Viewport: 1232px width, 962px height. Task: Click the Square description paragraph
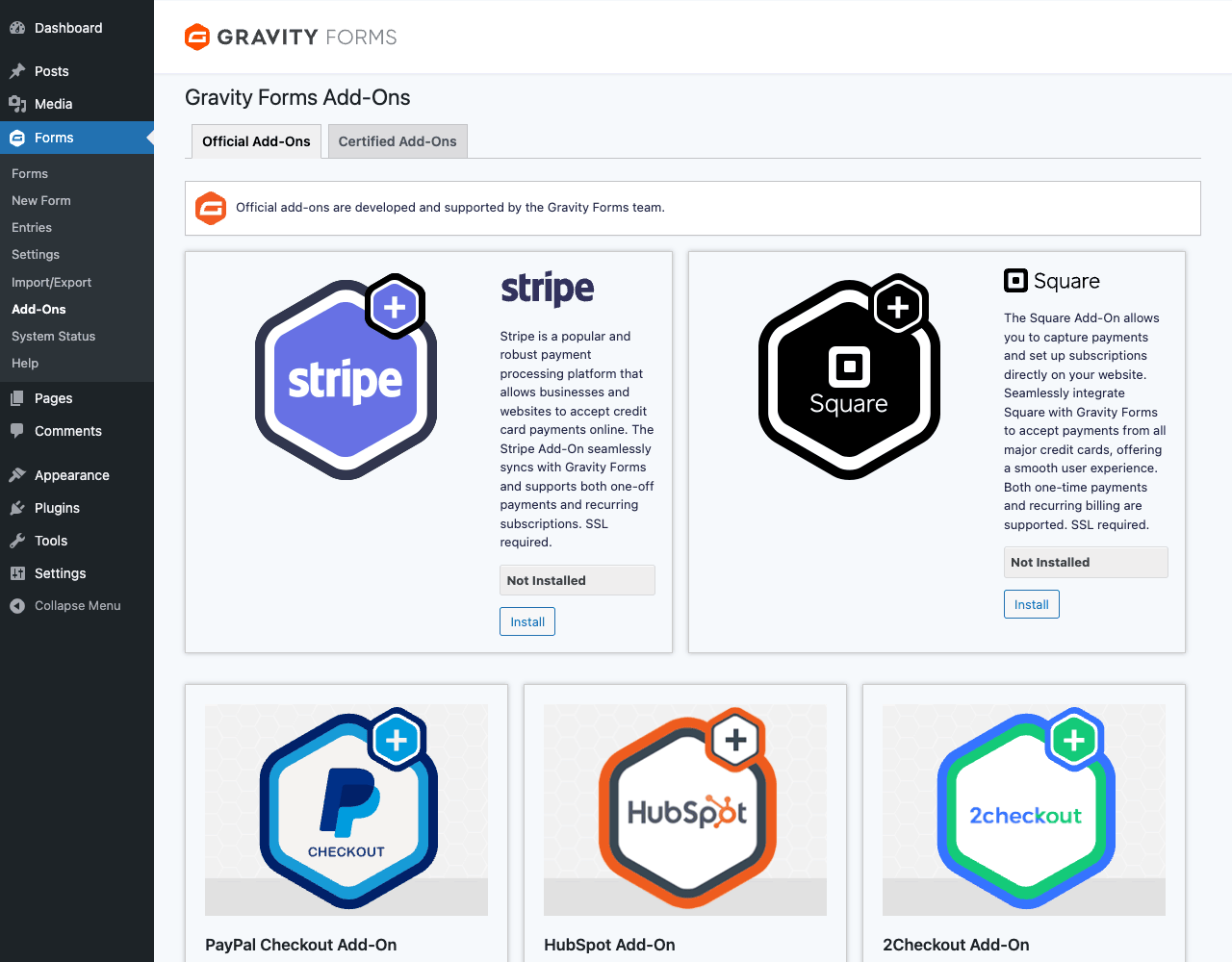(1085, 421)
